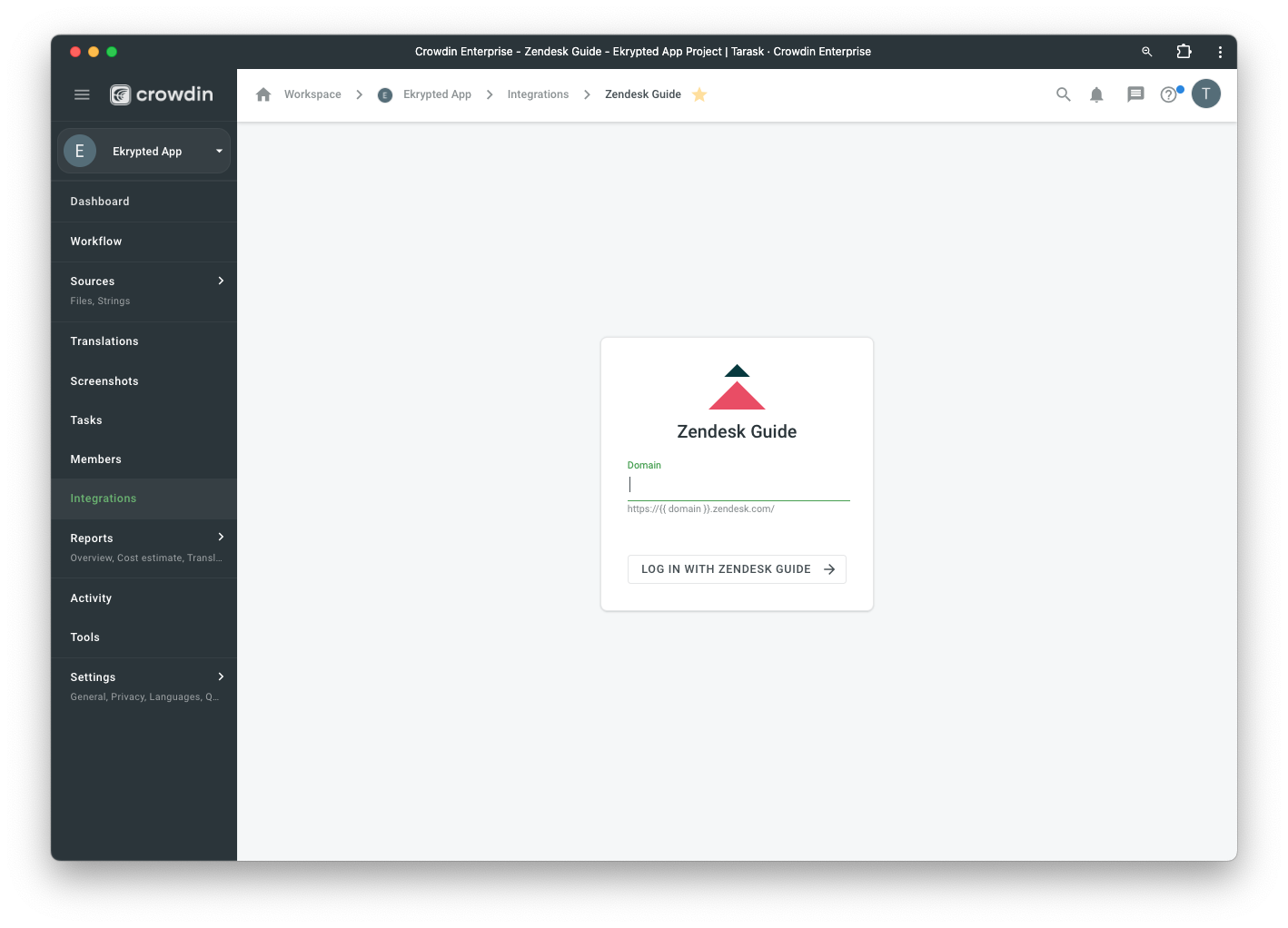The image size is (1288, 928).
Task: Expand the Settings submenu chevron
Action: click(x=221, y=676)
